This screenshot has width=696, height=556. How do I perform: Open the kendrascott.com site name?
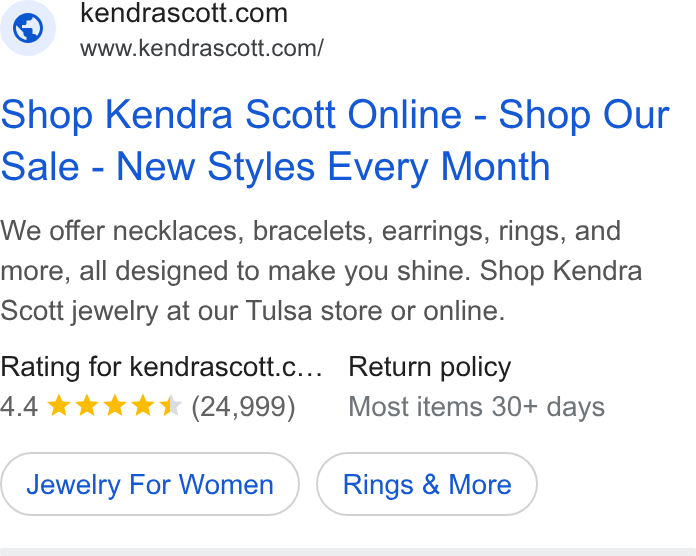184,13
